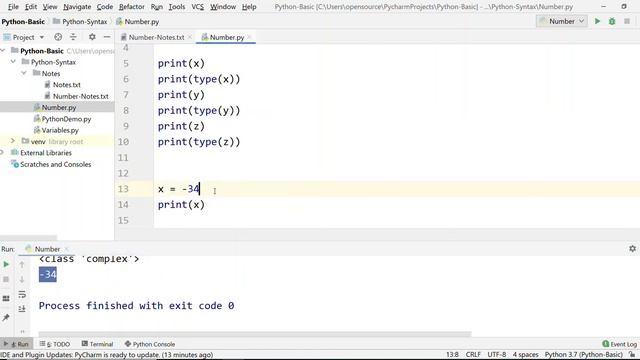This screenshot has width=640, height=360.
Task: Click the down arrow in Run panel
Action: [22, 280]
